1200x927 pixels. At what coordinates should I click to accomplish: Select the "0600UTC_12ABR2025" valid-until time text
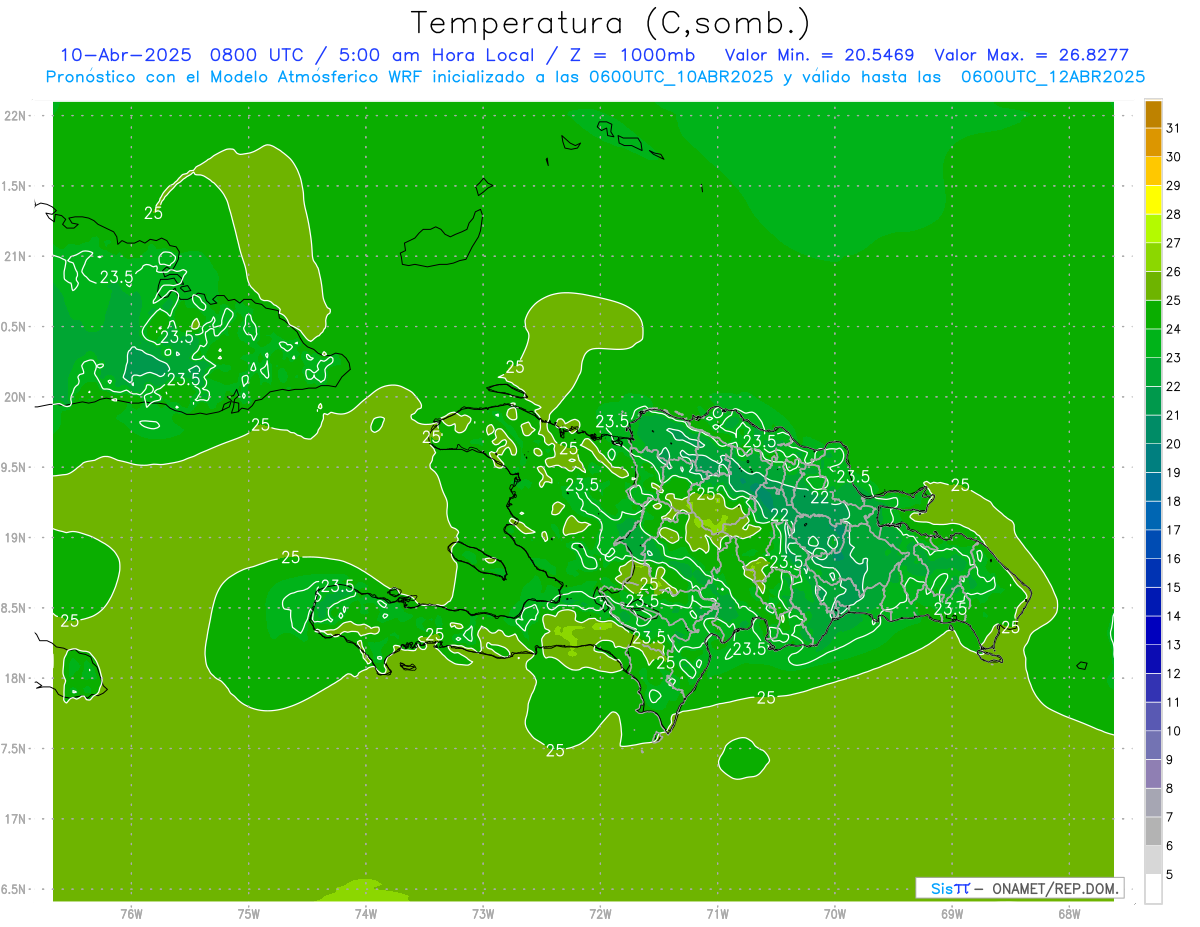[x=1052, y=76]
